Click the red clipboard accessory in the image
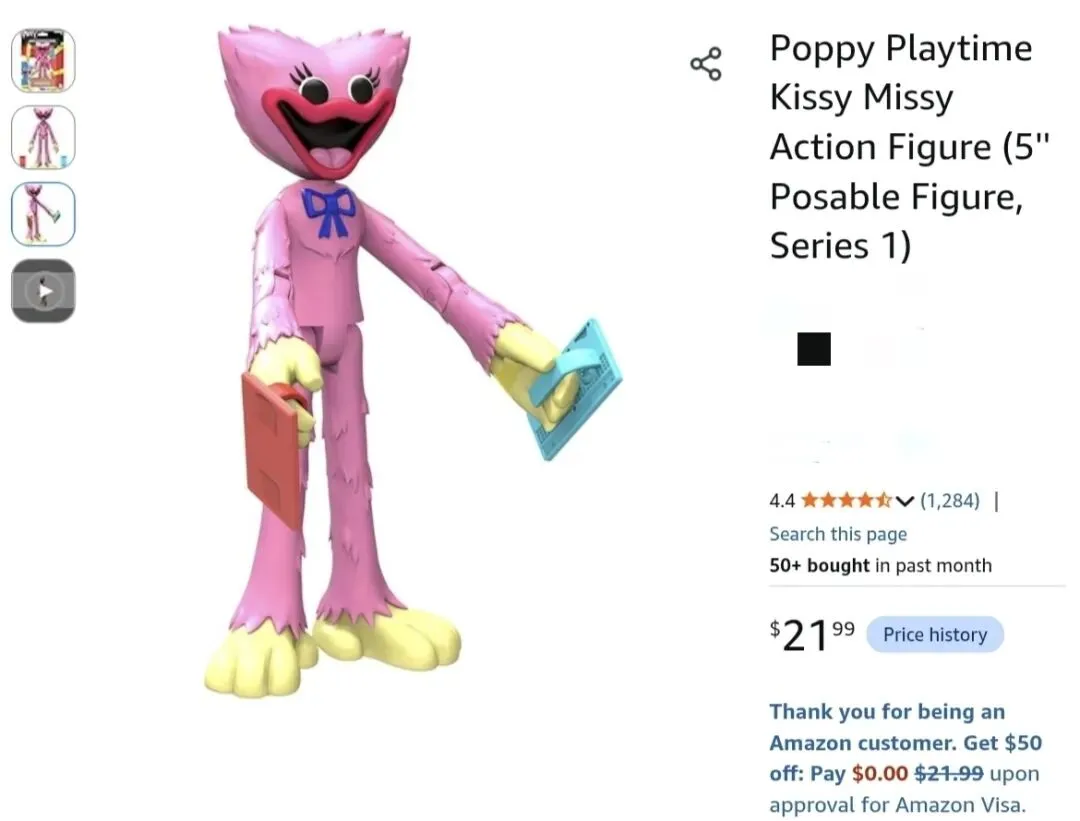Image resolution: width=1080 pixels, height=821 pixels. pyautogui.click(x=273, y=448)
